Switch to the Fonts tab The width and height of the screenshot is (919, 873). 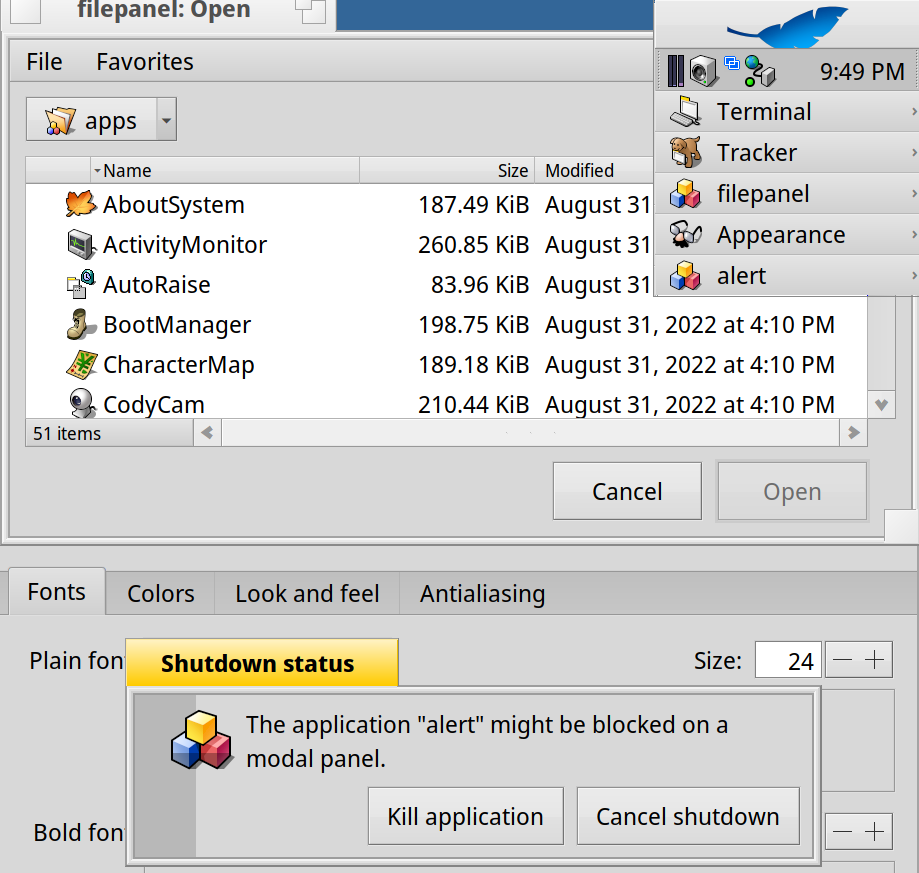[57, 592]
